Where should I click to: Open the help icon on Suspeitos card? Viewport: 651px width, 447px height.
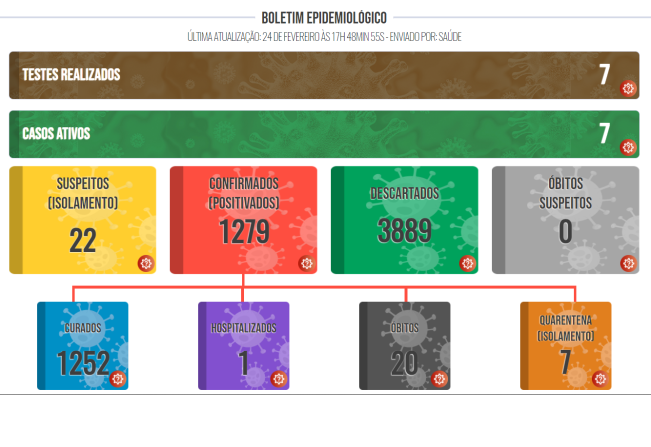145,263
